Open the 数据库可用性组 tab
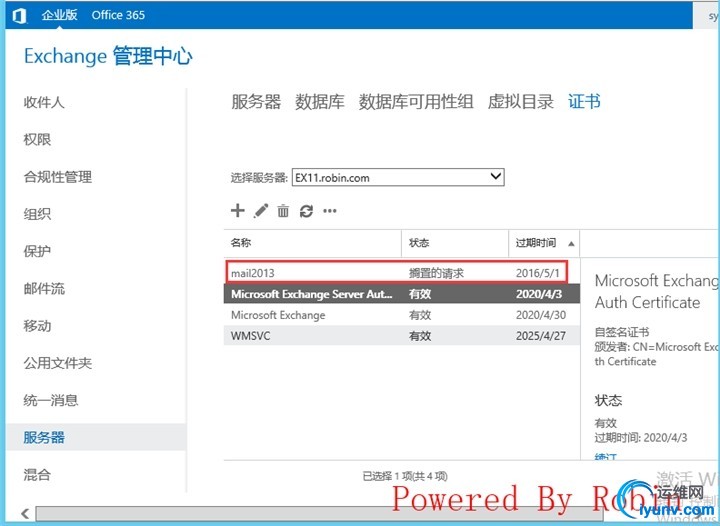Image resolution: width=720 pixels, height=526 pixels. tap(416, 102)
